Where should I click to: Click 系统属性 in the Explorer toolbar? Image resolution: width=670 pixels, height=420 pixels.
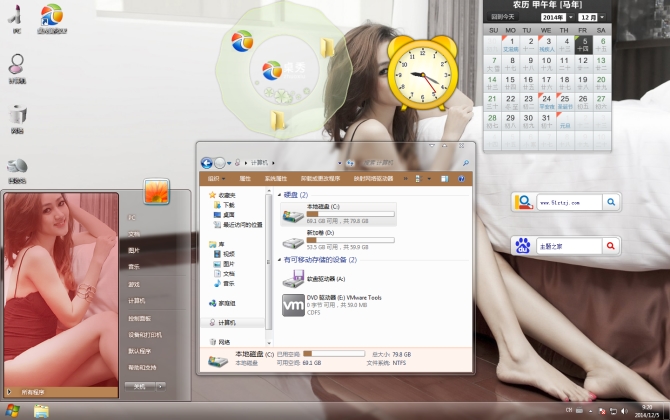click(276, 179)
